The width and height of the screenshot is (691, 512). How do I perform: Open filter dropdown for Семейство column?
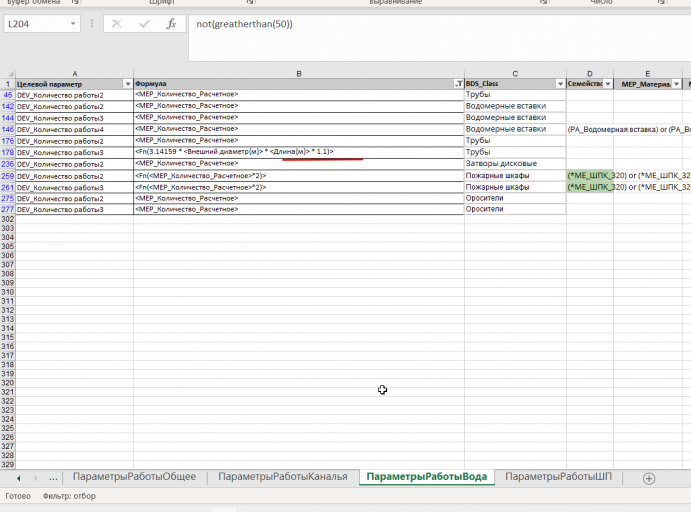608,84
